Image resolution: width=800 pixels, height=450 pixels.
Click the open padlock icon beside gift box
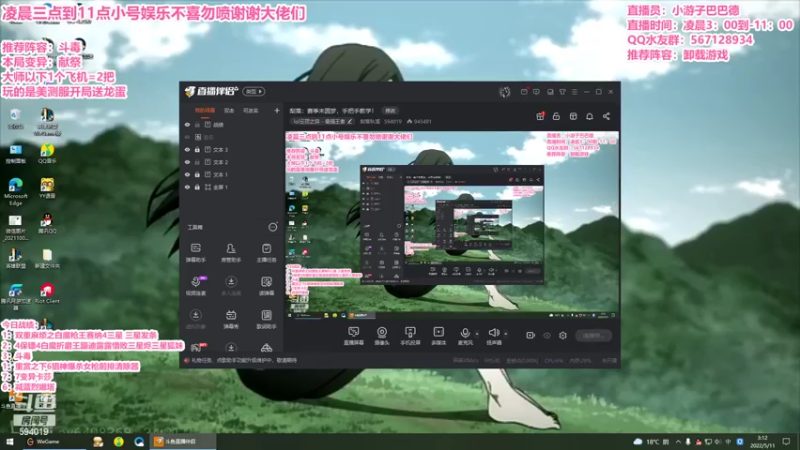coord(556,116)
